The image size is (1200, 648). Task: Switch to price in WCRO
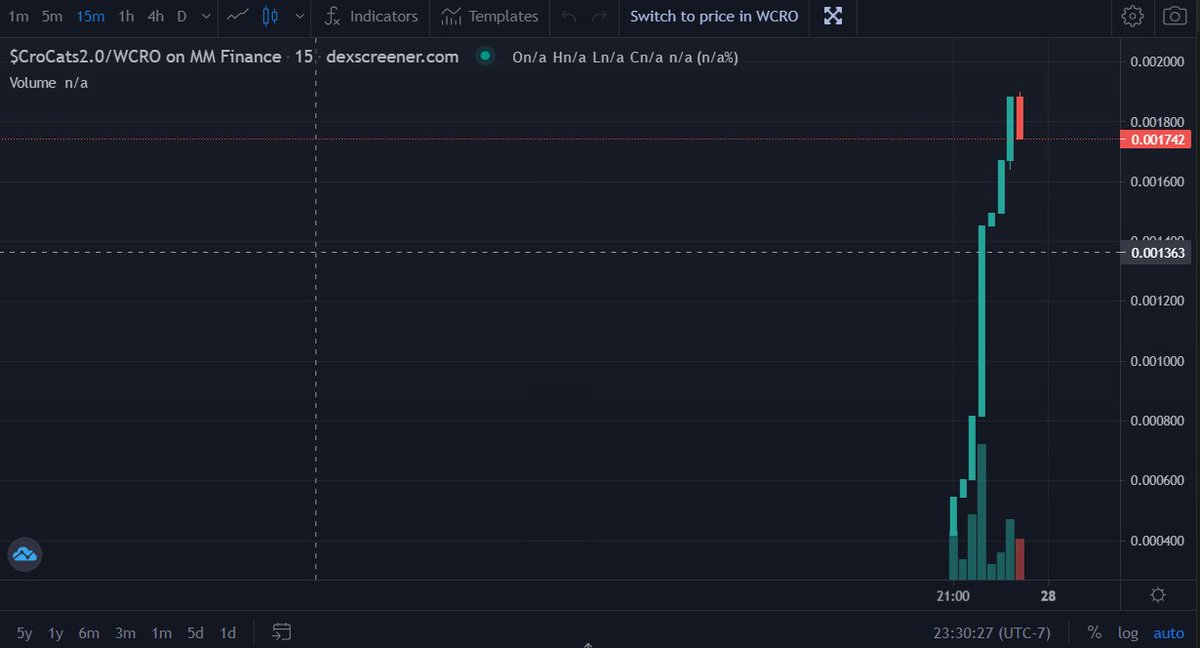click(x=714, y=16)
